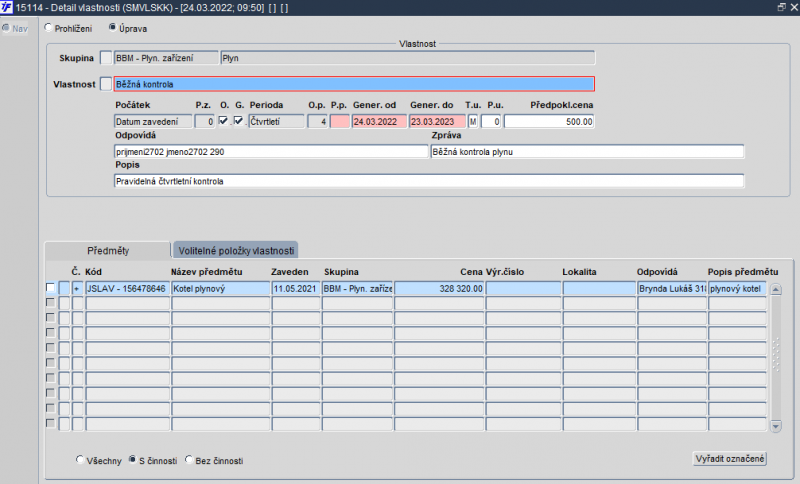The width and height of the screenshot is (800, 484).
Task: Click the plus button in Kotel plynový row
Action: click(77, 288)
